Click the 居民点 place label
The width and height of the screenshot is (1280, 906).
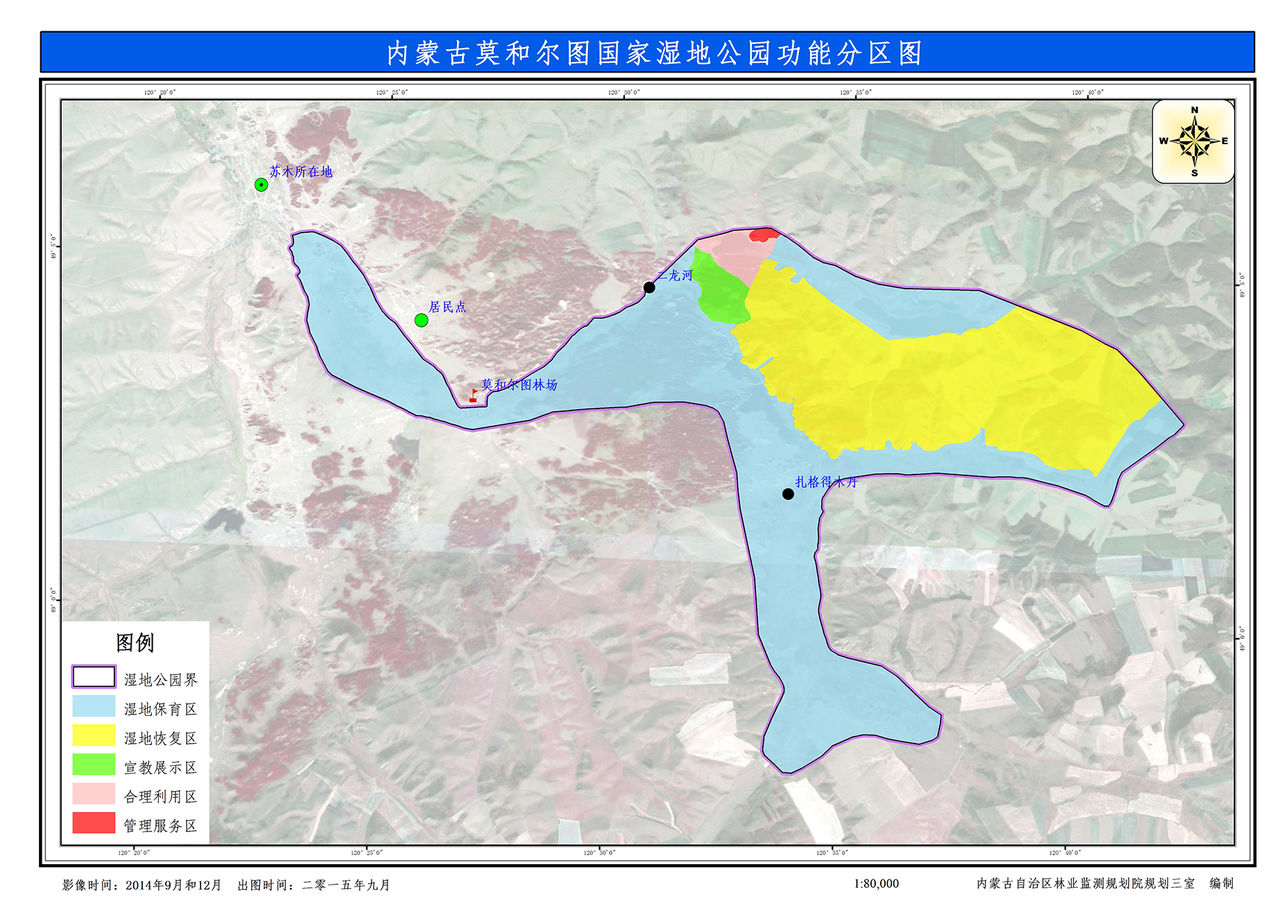(447, 307)
